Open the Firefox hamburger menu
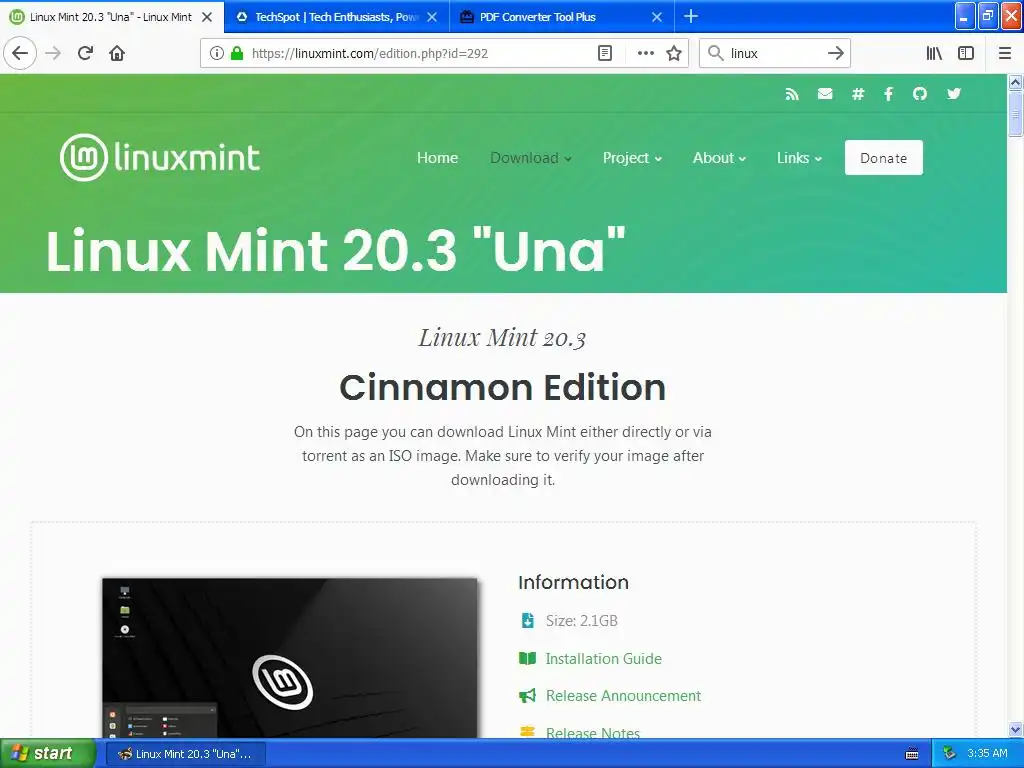The image size is (1024, 768). coord(1005,54)
